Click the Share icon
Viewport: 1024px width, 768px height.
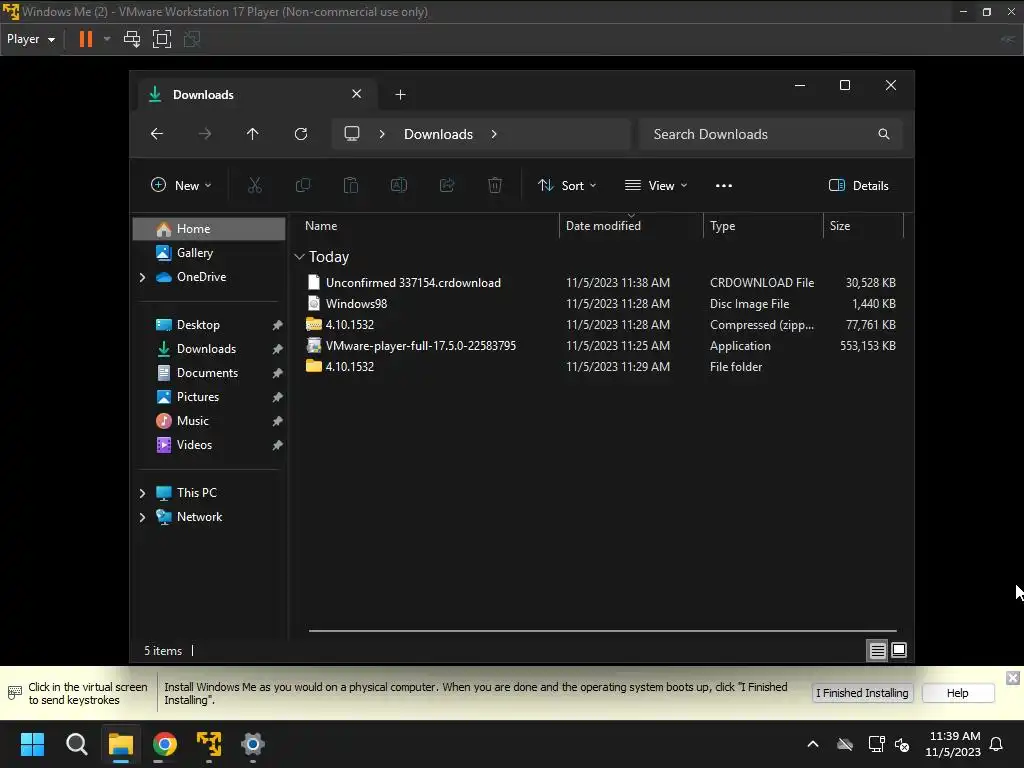click(x=447, y=185)
